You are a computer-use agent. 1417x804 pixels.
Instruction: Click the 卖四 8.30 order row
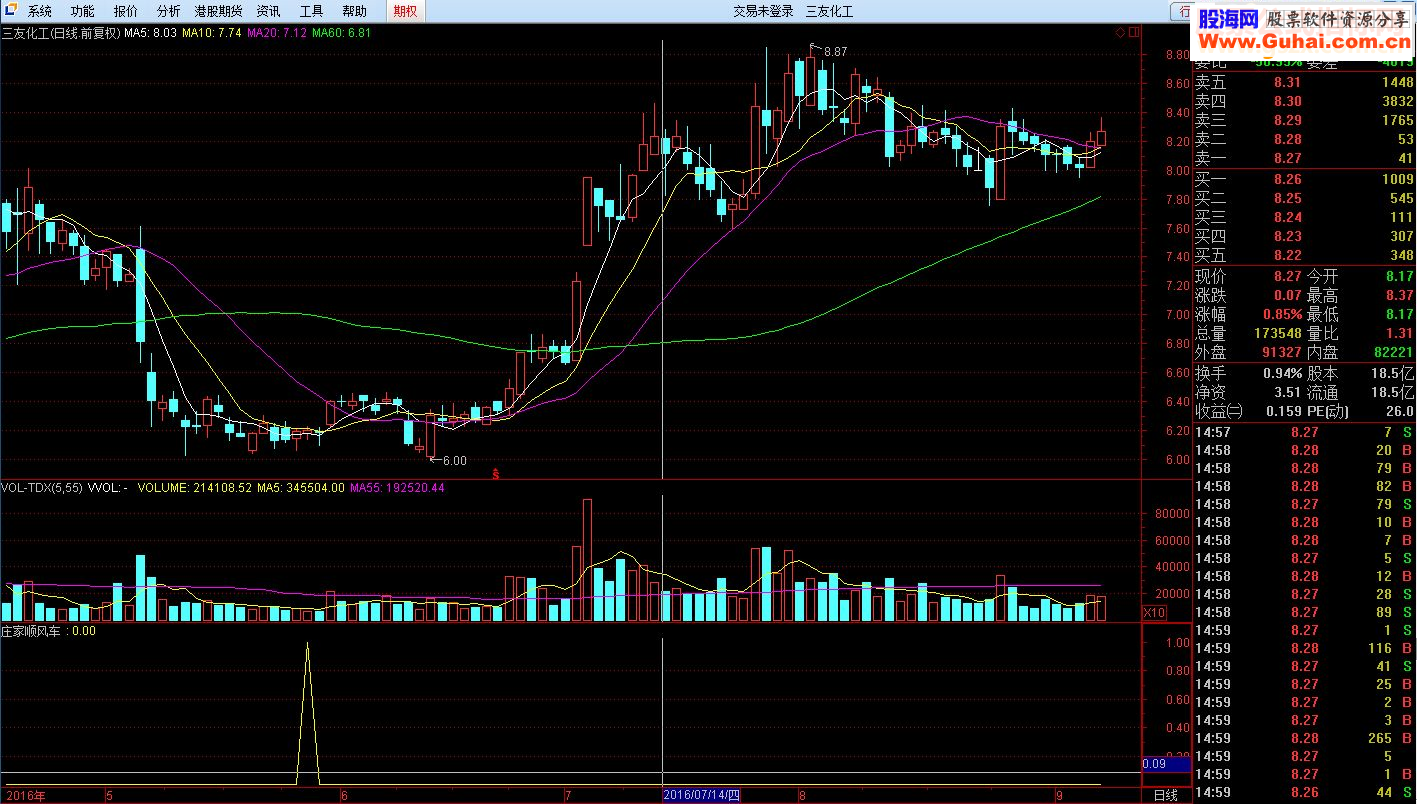[1305, 101]
